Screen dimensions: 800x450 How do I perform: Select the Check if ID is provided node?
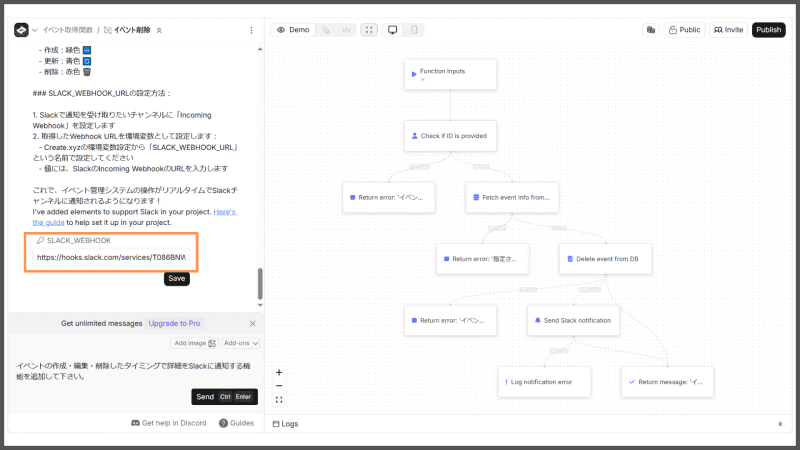(450, 136)
